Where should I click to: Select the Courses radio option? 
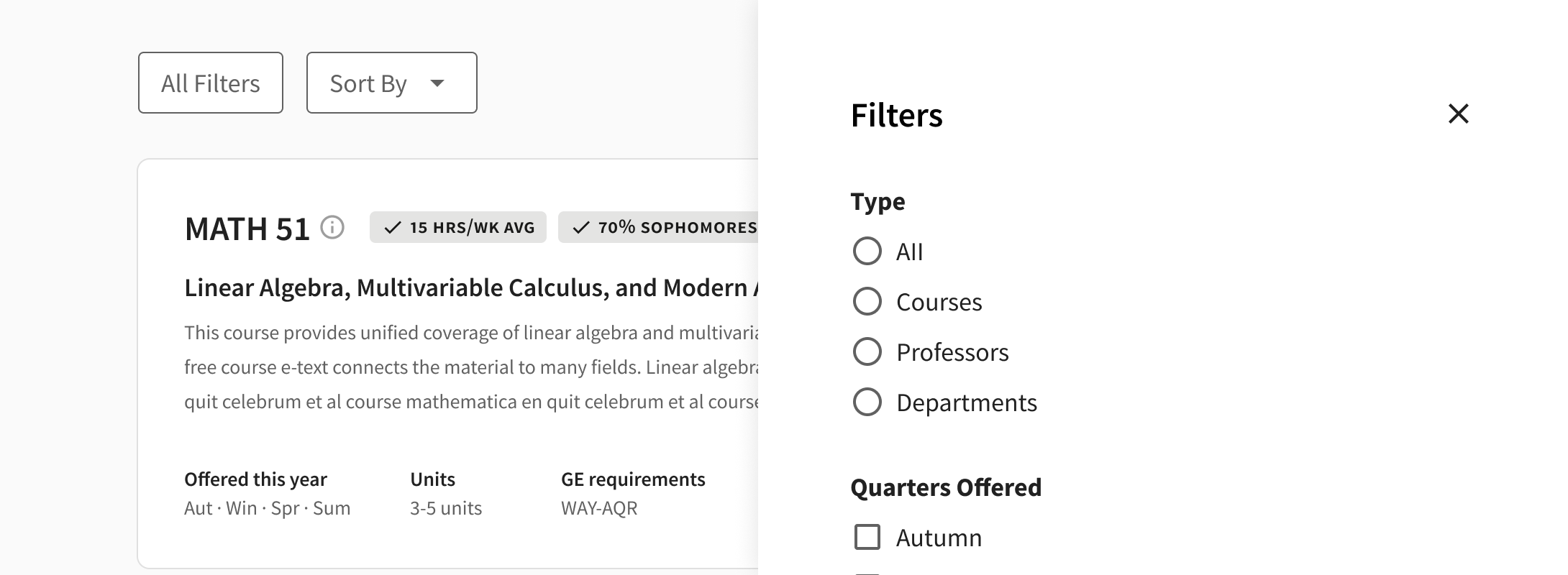(x=867, y=302)
